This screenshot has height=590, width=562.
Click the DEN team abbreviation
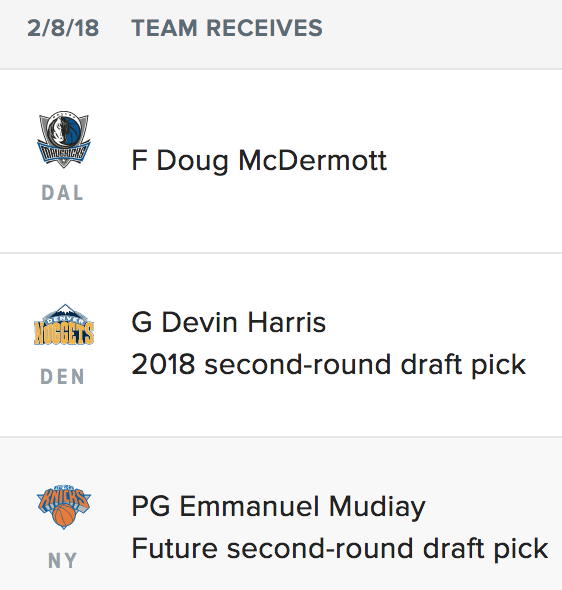[x=62, y=377]
